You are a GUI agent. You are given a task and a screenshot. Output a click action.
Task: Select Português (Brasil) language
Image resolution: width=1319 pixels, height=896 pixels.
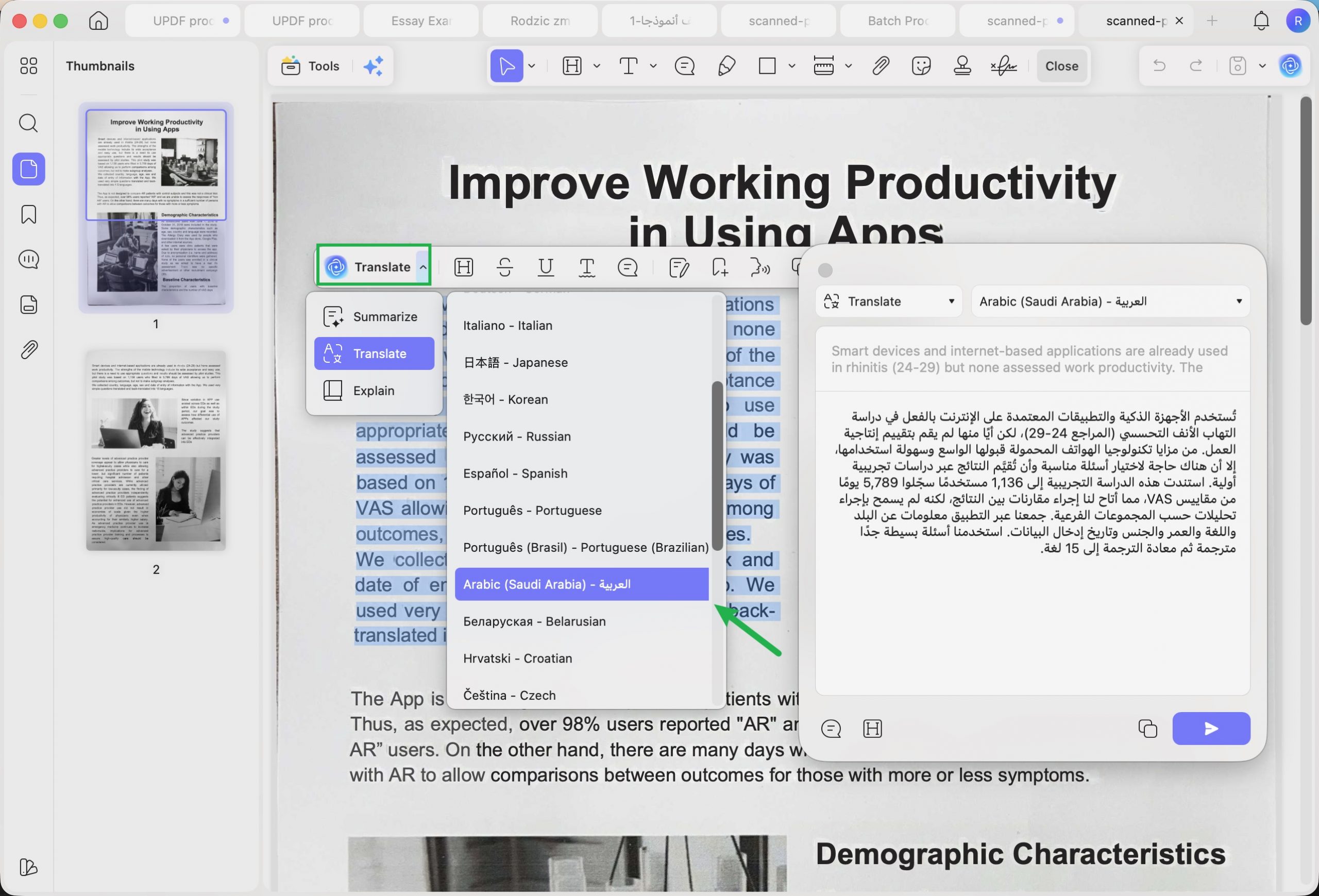(x=582, y=547)
